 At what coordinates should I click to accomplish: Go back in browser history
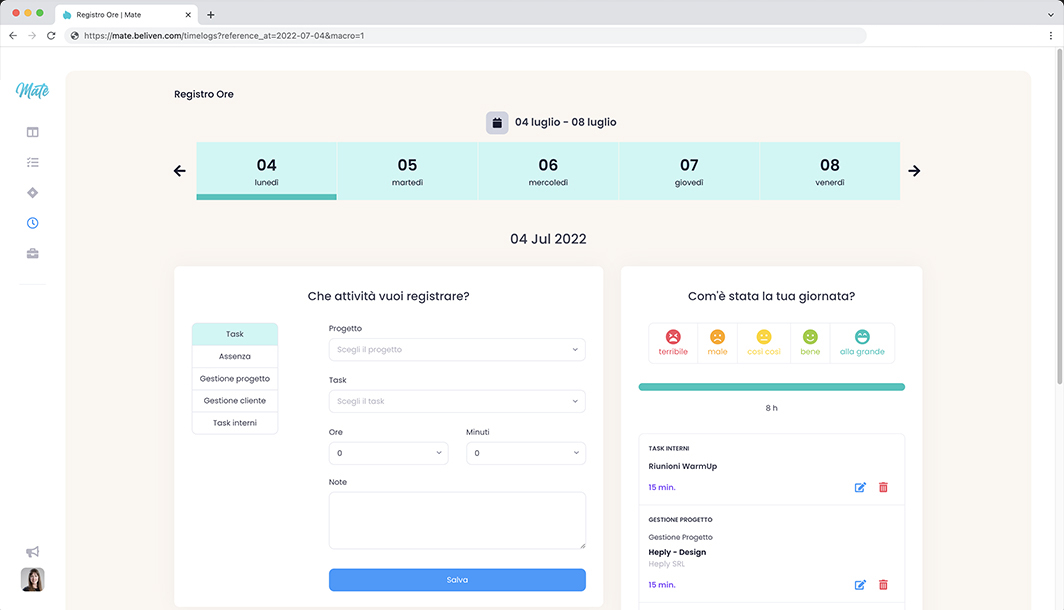pyautogui.click(x=13, y=36)
